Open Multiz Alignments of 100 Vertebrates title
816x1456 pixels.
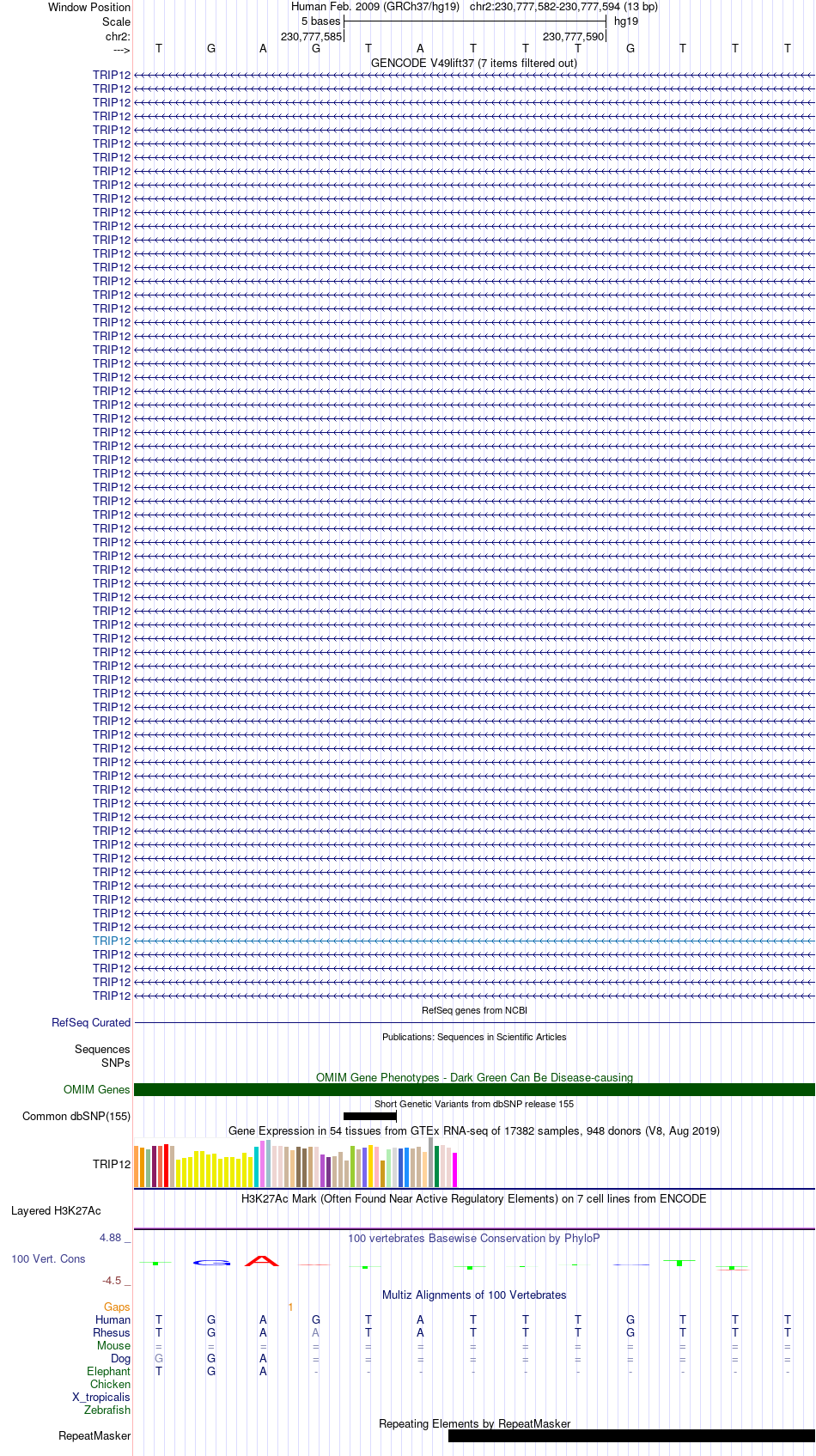coord(474,1295)
